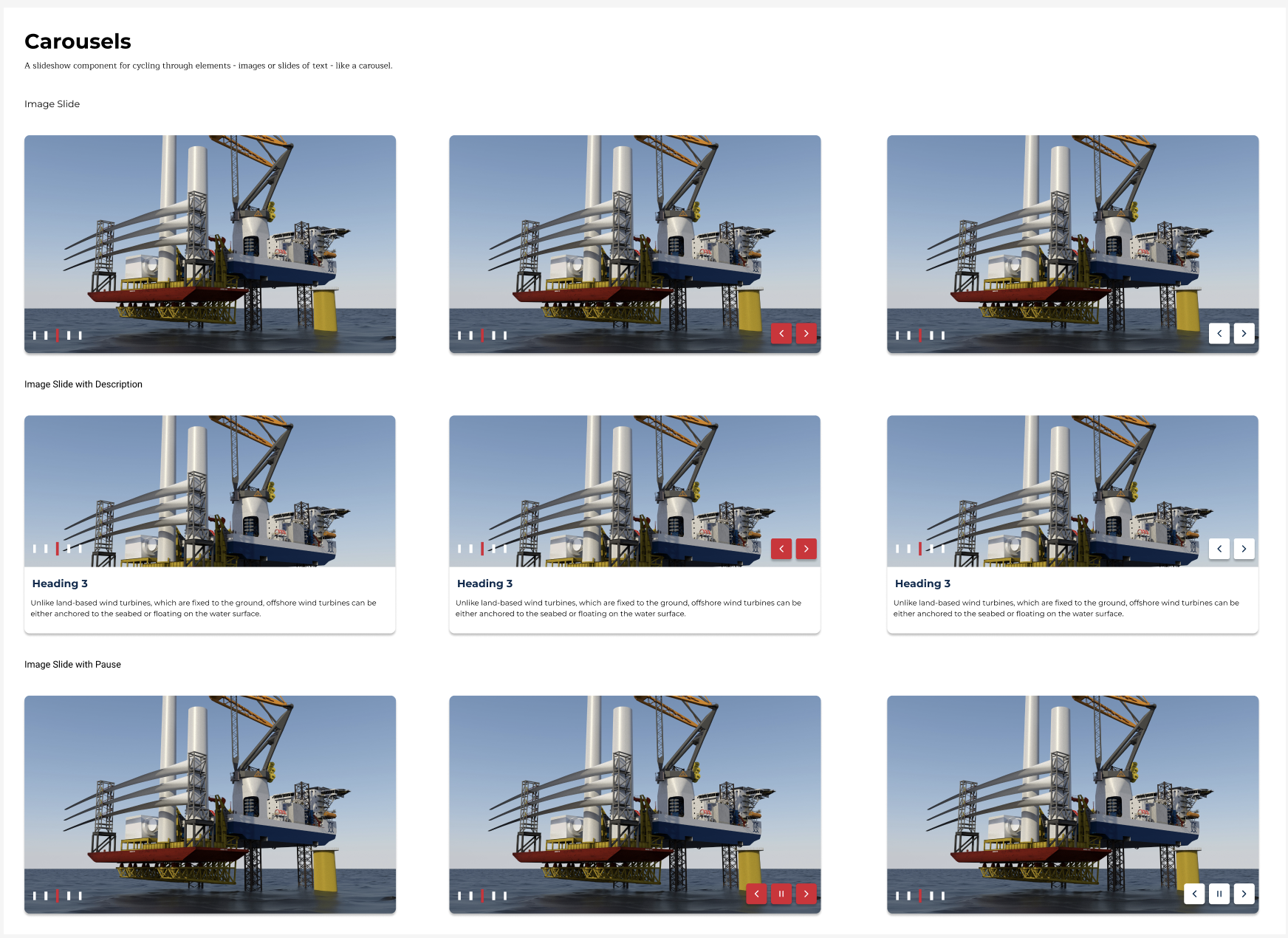Screen dimensions: 1288x938
Task: Select first indicator in white-arrow Image Slide carousel
Action: coord(897,335)
